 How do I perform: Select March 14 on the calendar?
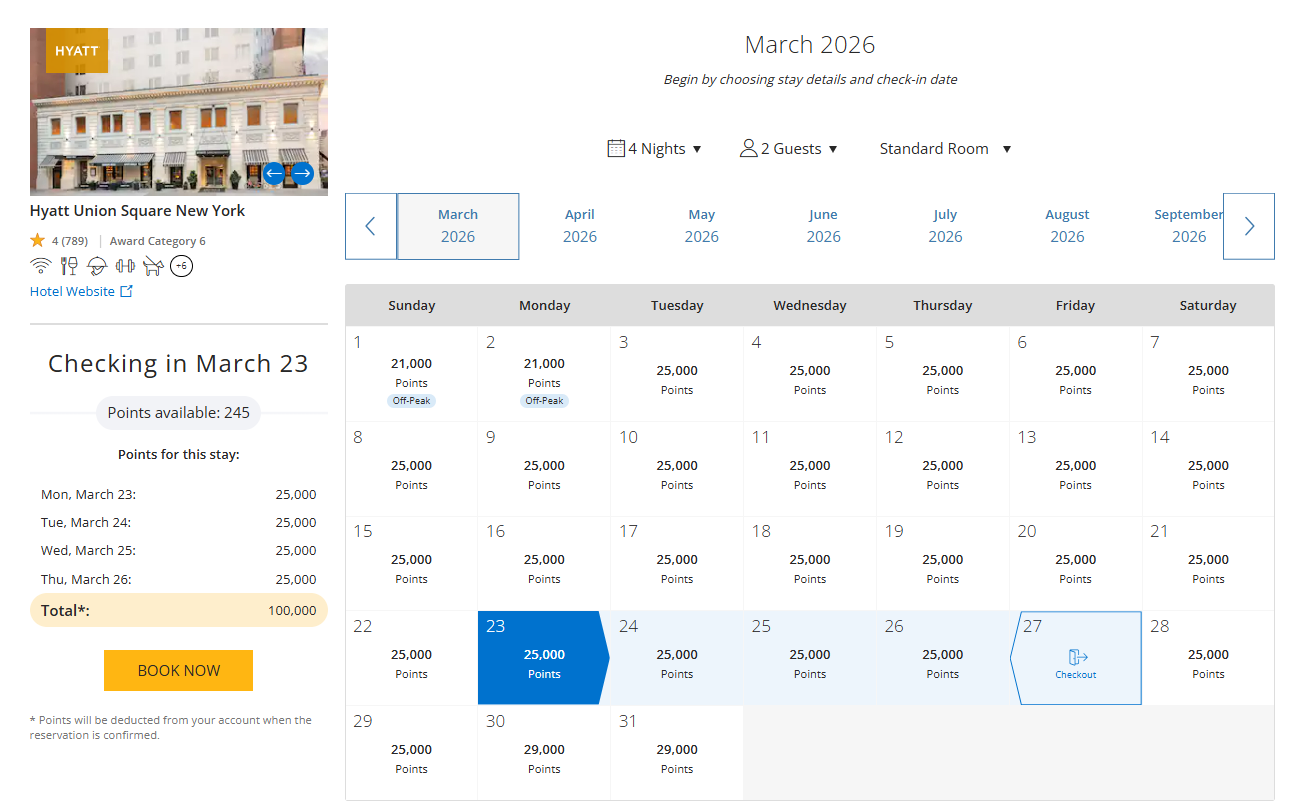[x=1207, y=468]
